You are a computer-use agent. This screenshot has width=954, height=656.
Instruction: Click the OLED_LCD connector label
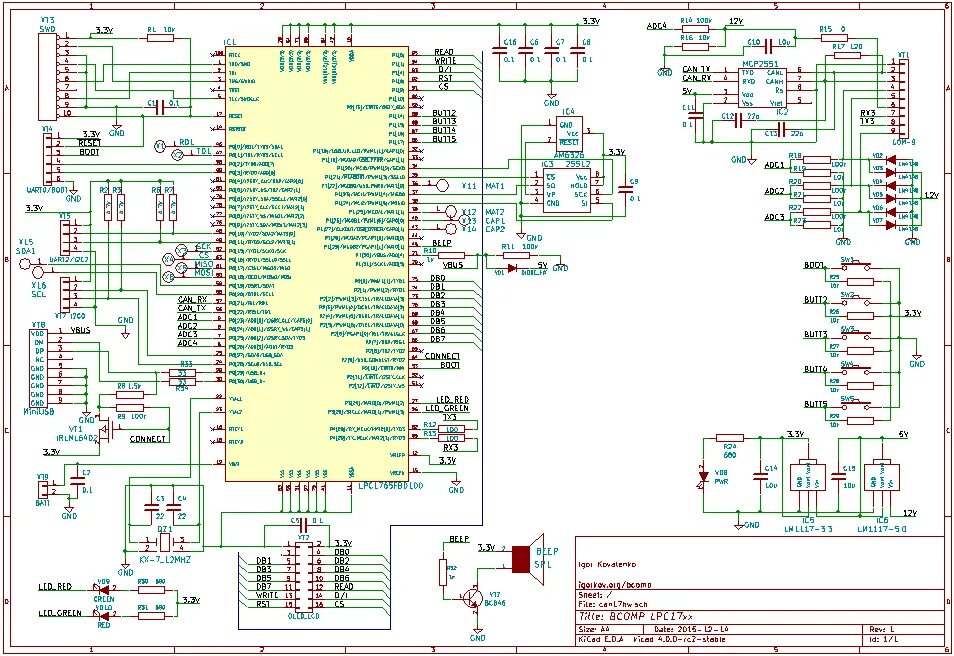point(304,616)
